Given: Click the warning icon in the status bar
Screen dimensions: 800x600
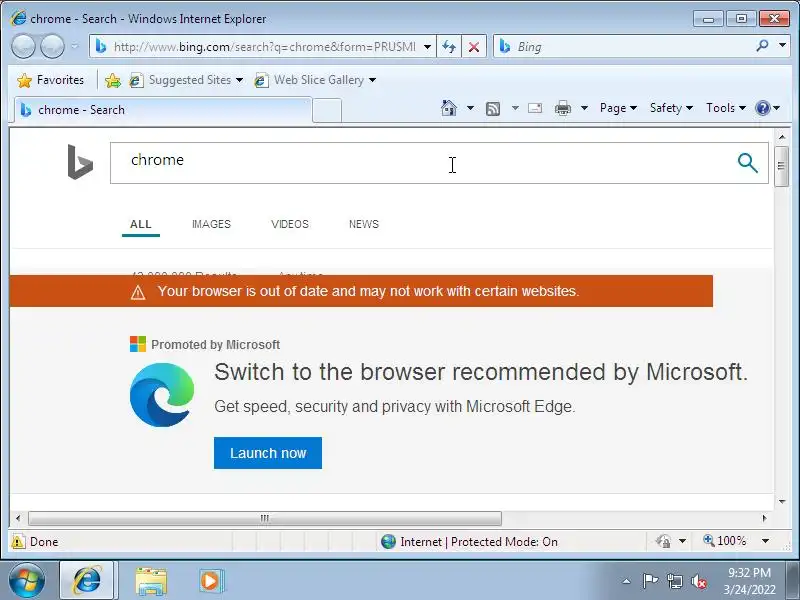Looking at the screenshot, I should (x=18, y=541).
